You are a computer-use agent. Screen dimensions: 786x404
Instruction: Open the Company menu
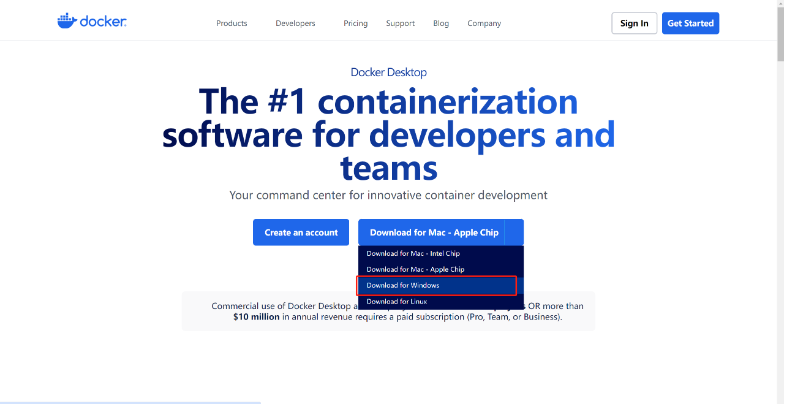click(484, 23)
